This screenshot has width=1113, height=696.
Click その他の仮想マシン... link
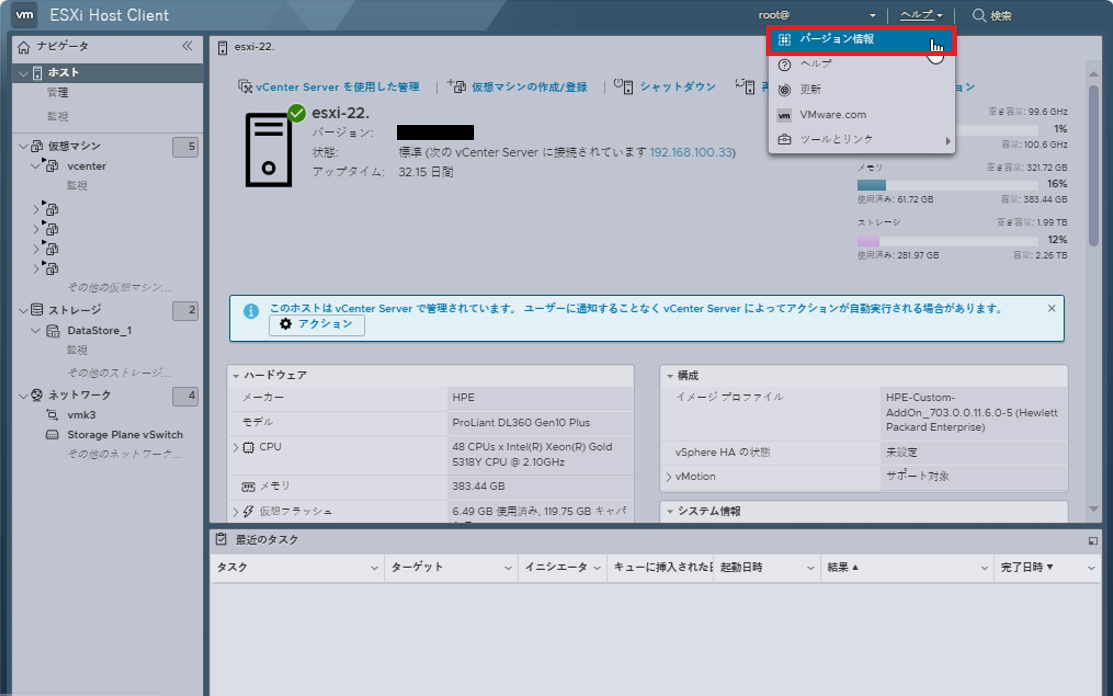119,287
